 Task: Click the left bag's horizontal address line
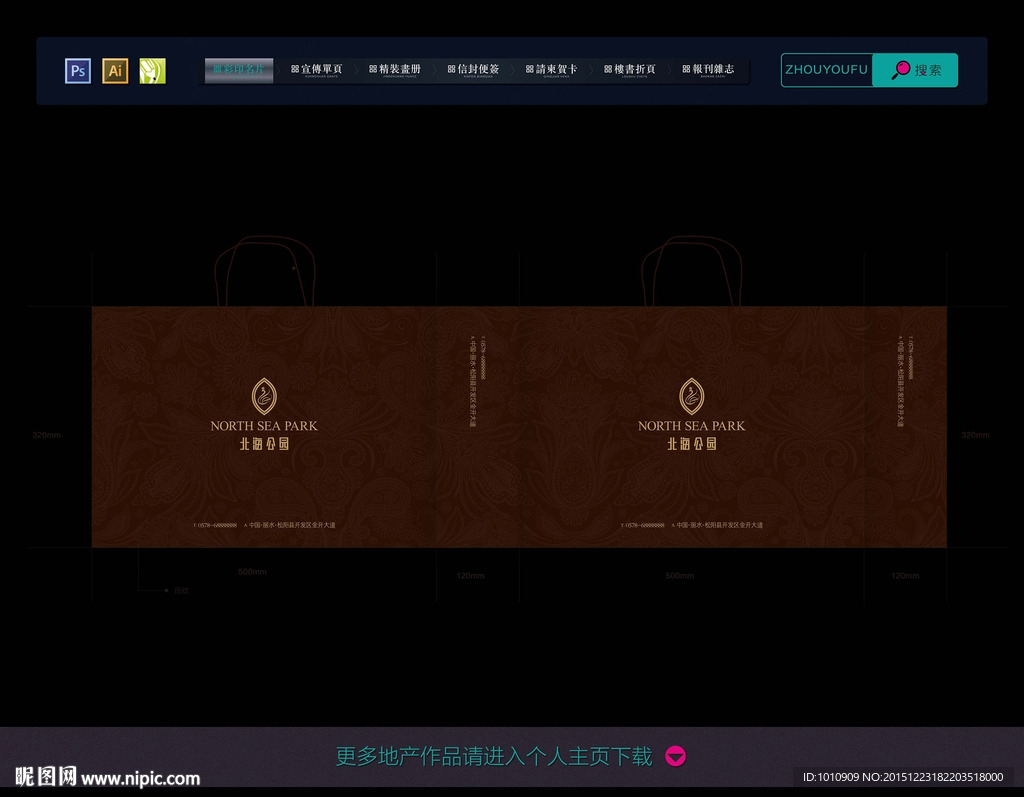point(264,525)
